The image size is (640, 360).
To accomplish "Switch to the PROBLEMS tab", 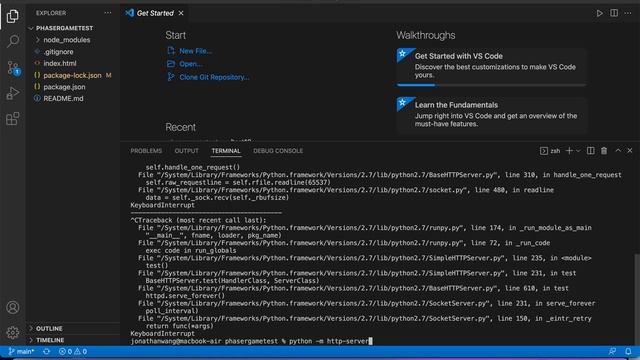I will tap(146, 151).
